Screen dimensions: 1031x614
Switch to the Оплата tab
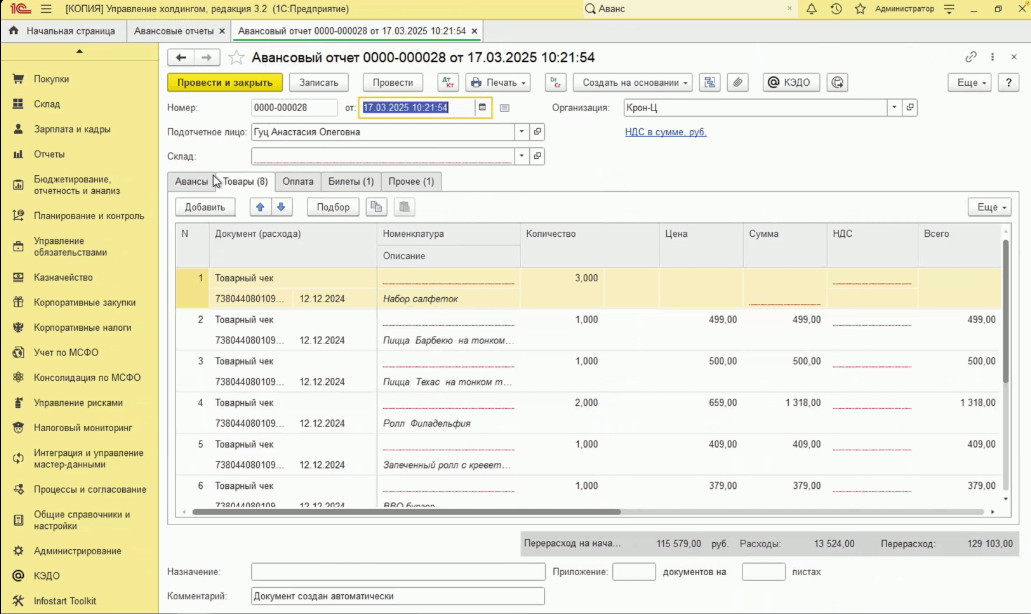297,181
